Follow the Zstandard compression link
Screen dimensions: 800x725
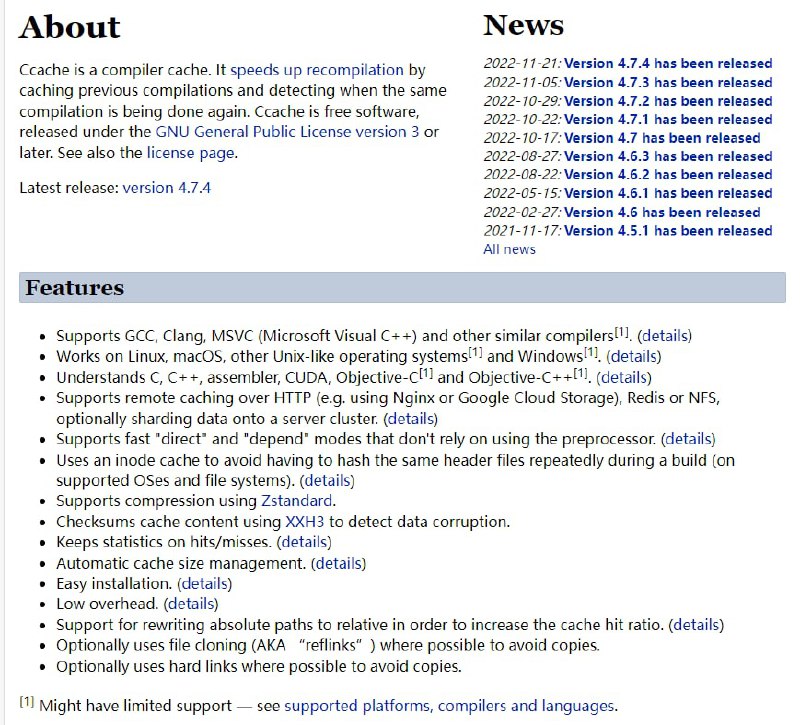click(299, 501)
